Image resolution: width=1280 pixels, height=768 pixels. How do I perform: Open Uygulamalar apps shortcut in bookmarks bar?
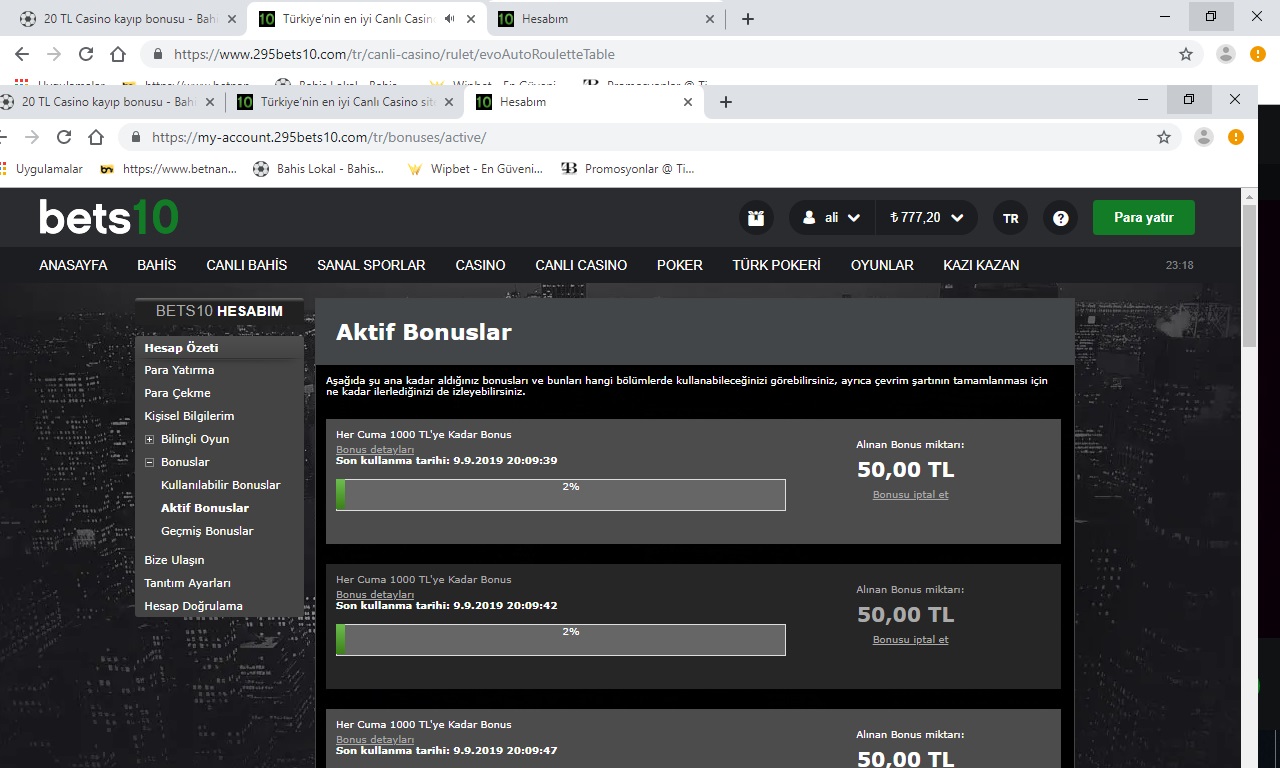42,169
